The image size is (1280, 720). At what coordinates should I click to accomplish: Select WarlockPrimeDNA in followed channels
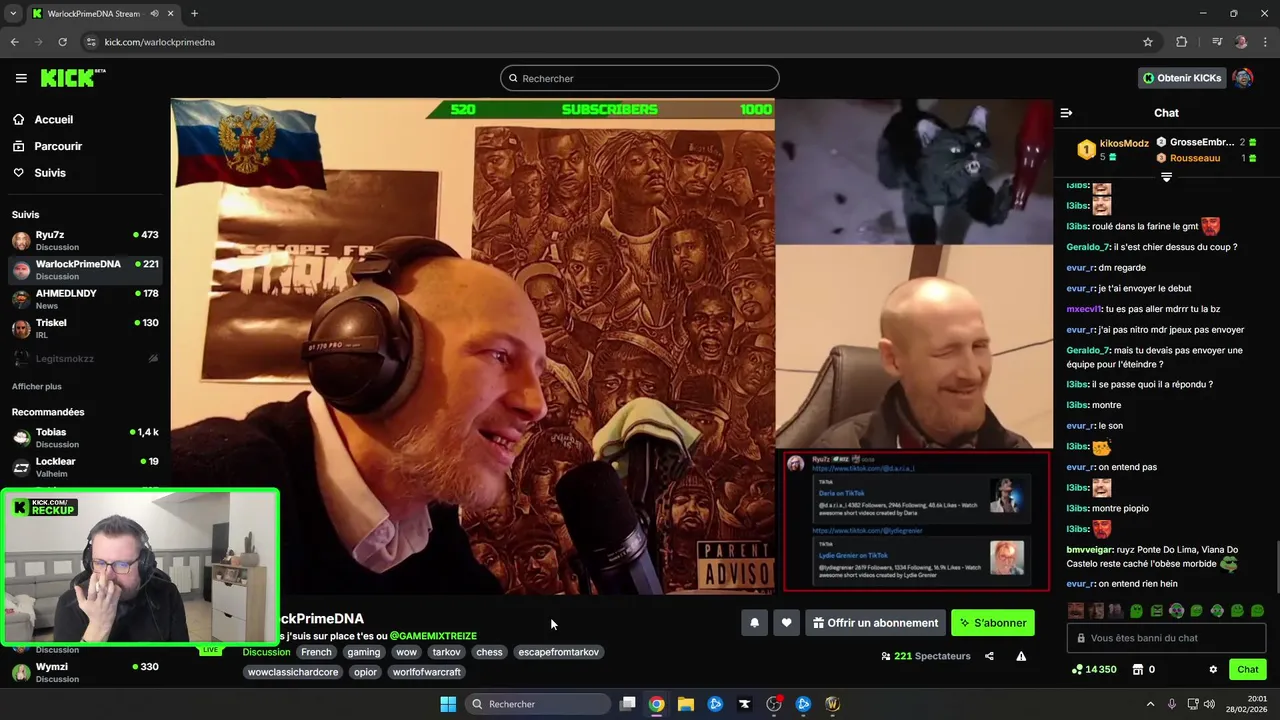click(85, 269)
